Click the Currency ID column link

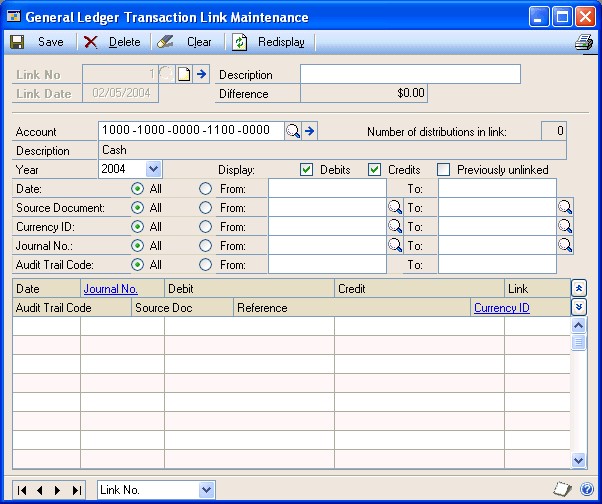[x=502, y=307]
